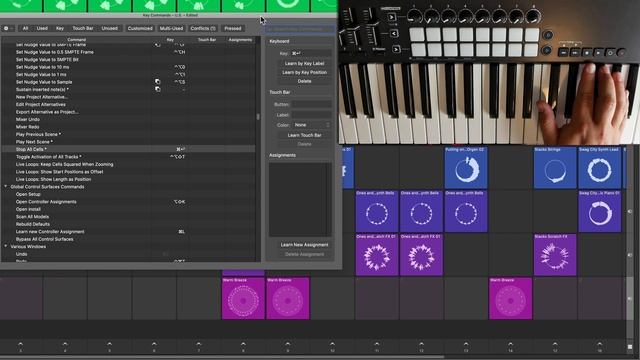
Task: Open the Touch Bar Color dropdown set to None
Action: (311, 124)
